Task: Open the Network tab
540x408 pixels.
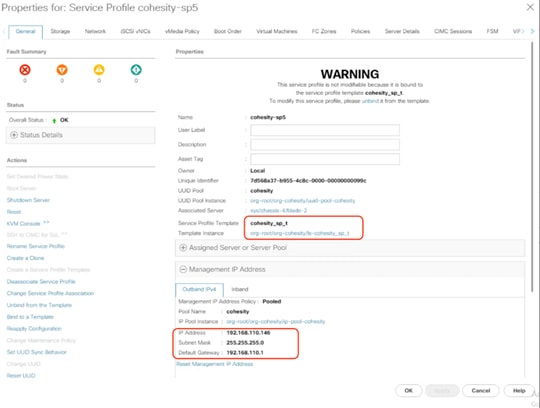Action: 95,31
